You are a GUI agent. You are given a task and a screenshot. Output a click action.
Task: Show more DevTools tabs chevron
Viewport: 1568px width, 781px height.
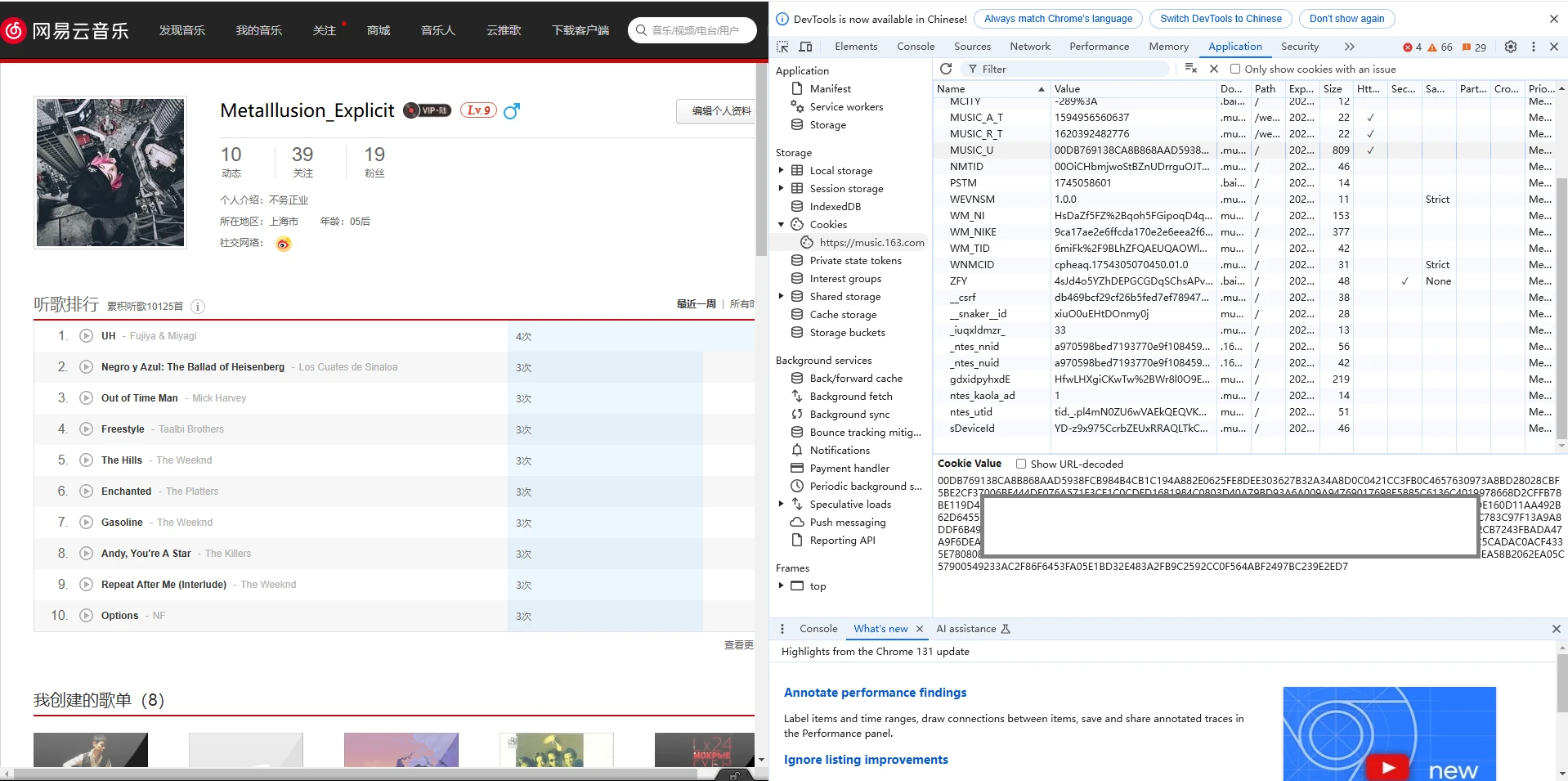coord(1349,47)
